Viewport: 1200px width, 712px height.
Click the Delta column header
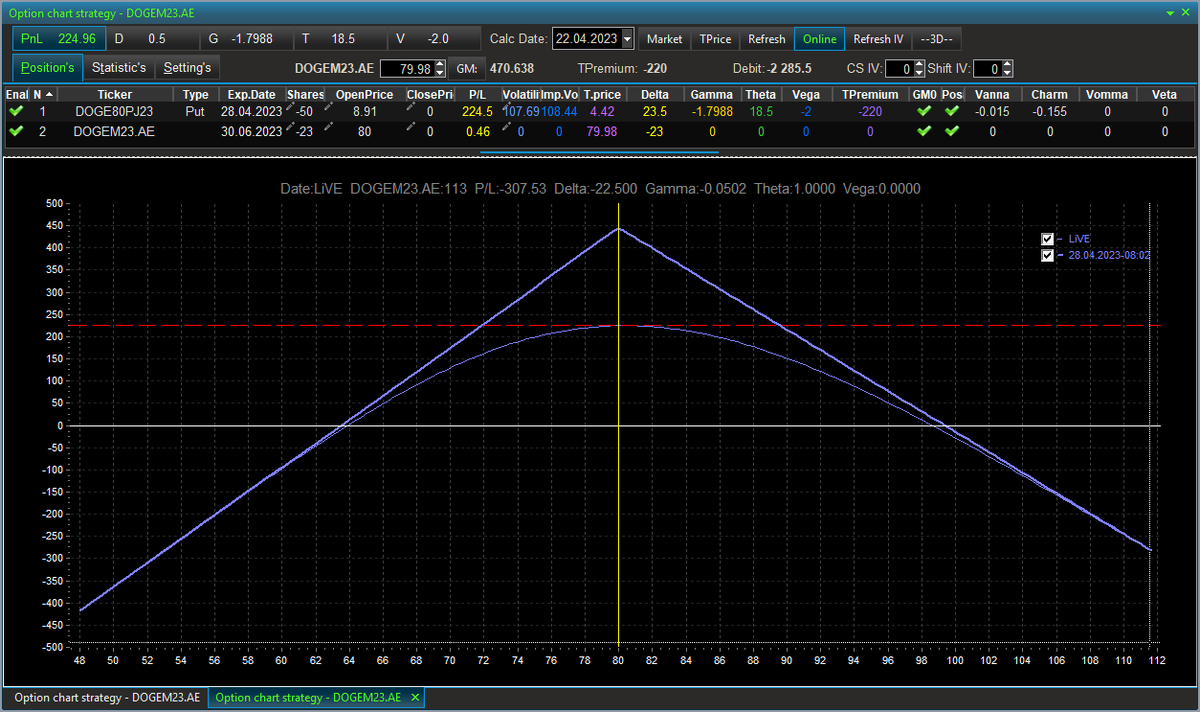(655, 94)
